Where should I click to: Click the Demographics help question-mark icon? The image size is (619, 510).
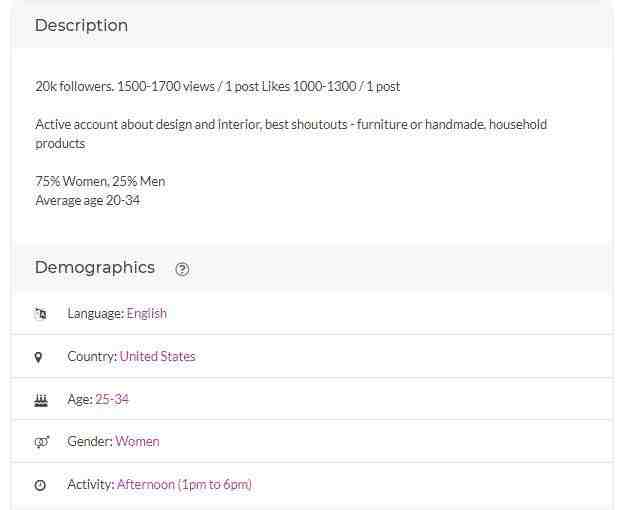coord(182,269)
